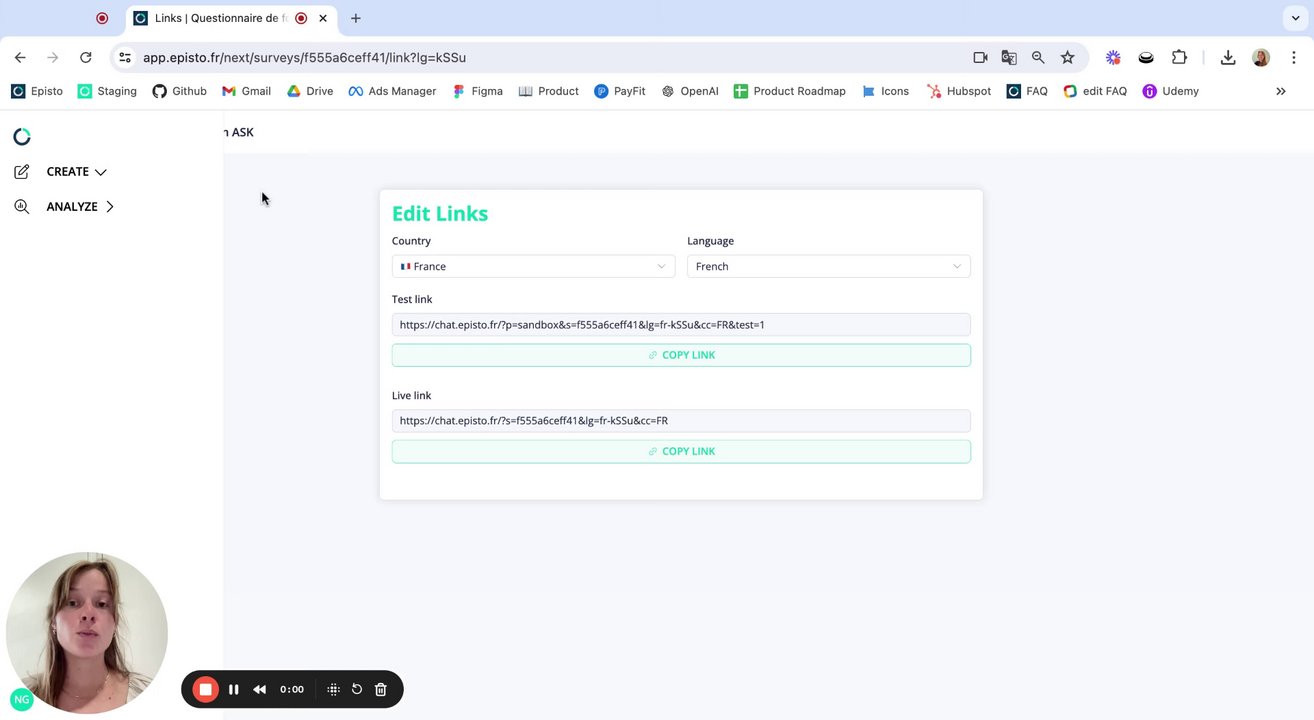Viewport: 1314px width, 720px height.
Task: Stop the screen recording
Action: tap(205, 689)
